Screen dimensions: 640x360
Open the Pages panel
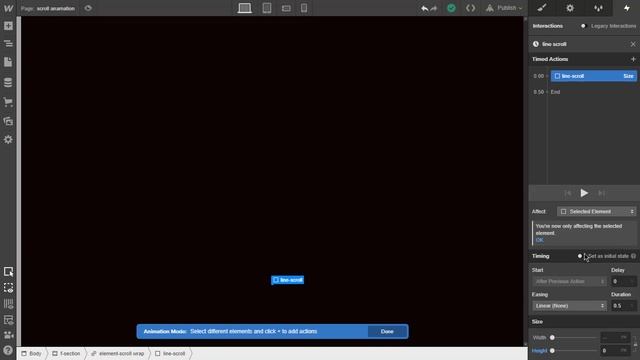8,62
